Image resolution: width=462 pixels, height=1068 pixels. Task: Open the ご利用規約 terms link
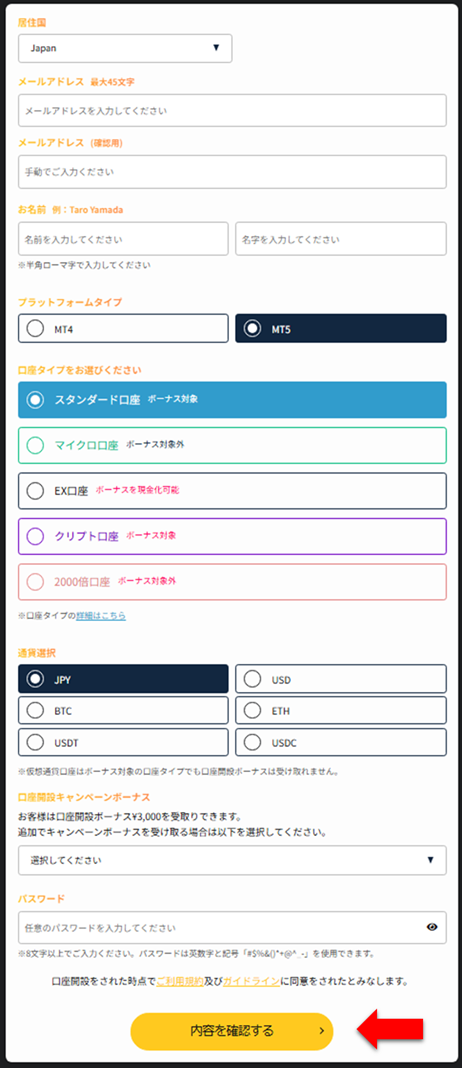click(x=180, y=981)
